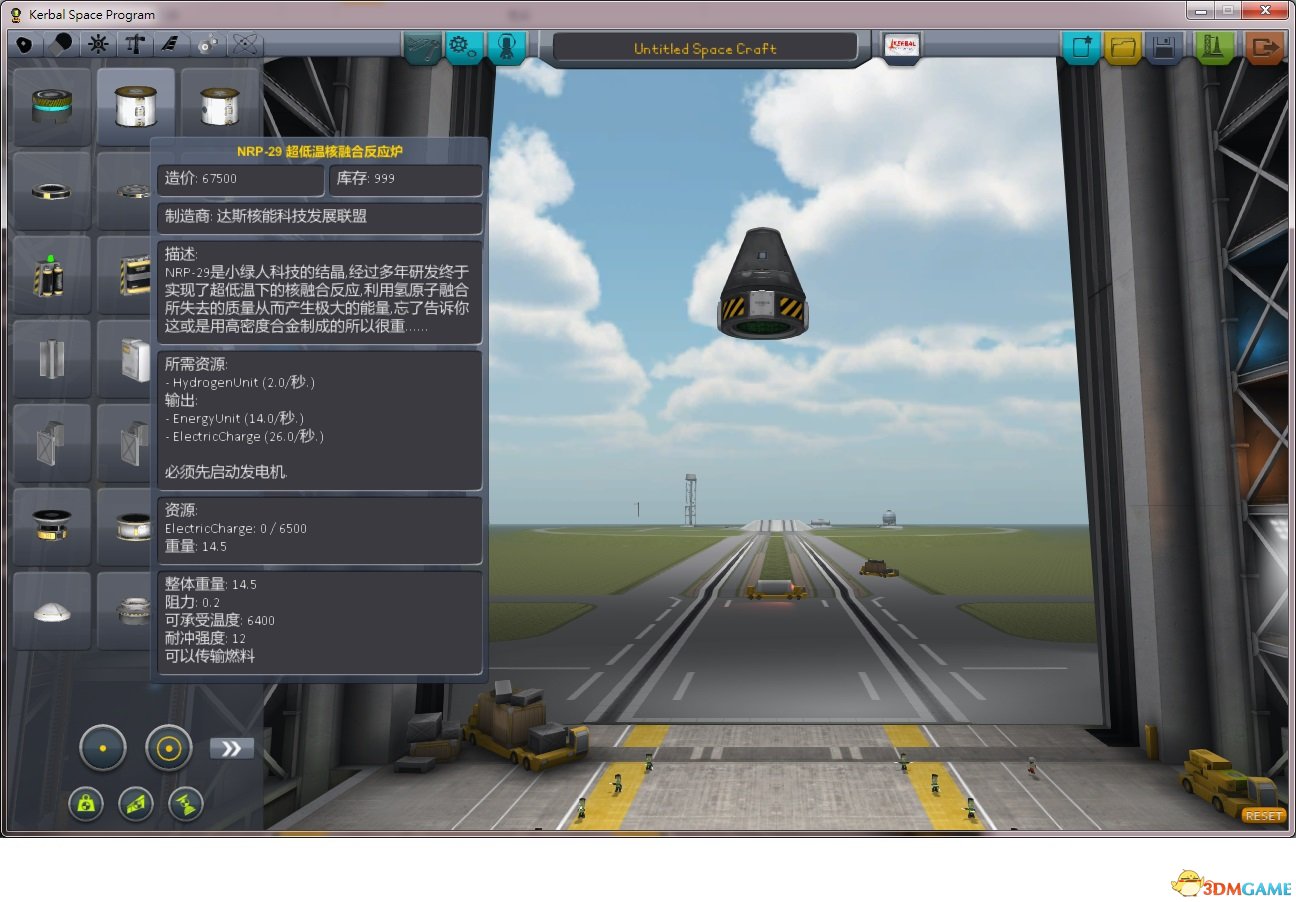1296x902 pixels.
Task: Load a saved craft with folder button
Action: pyautogui.click(x=1123, y=47)
